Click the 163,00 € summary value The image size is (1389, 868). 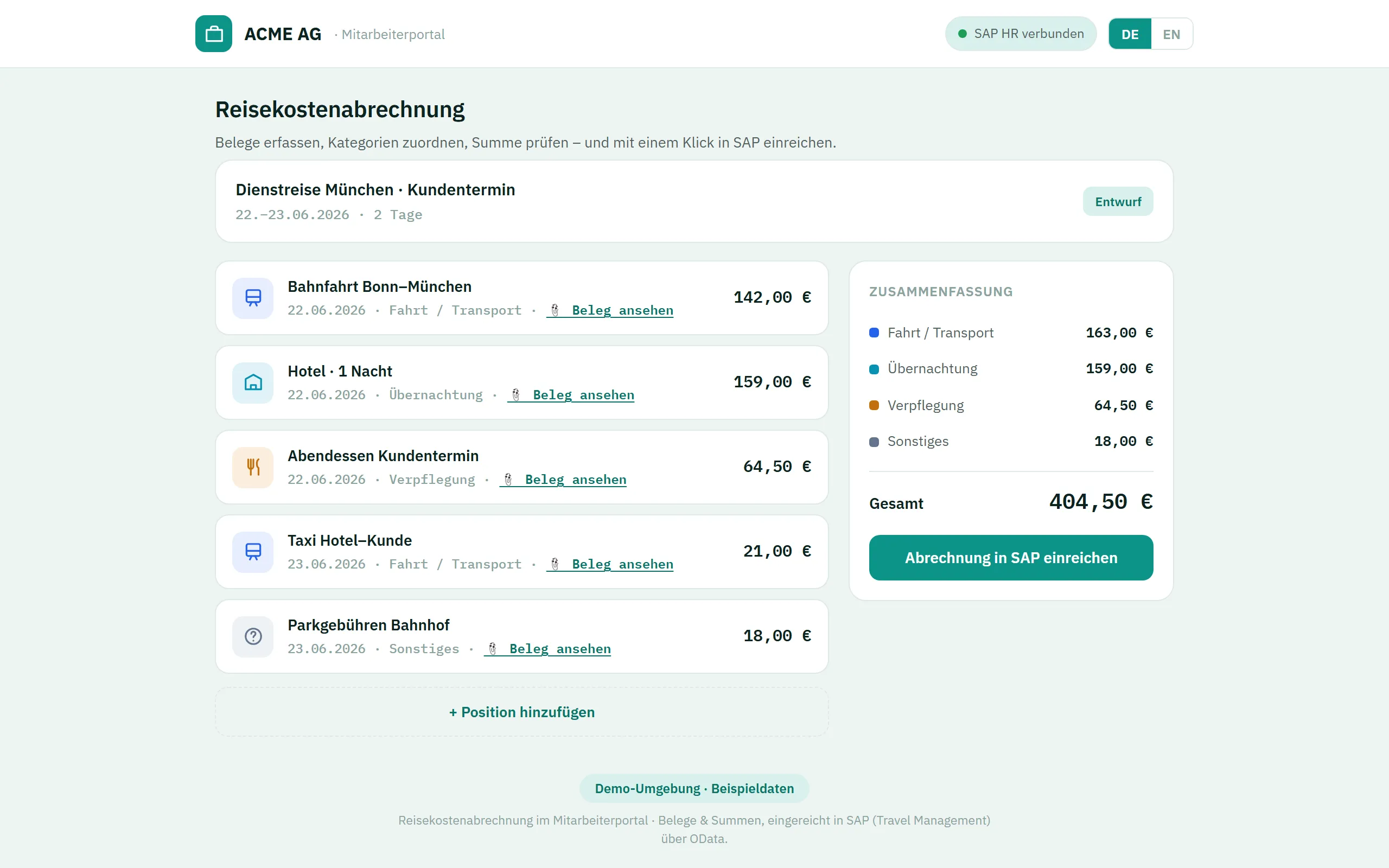click(x=1119, y=333)
